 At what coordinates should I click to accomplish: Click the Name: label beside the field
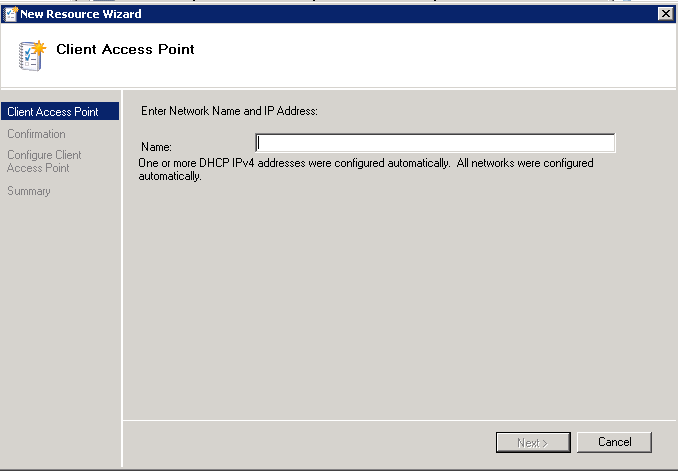pos(157,147)
